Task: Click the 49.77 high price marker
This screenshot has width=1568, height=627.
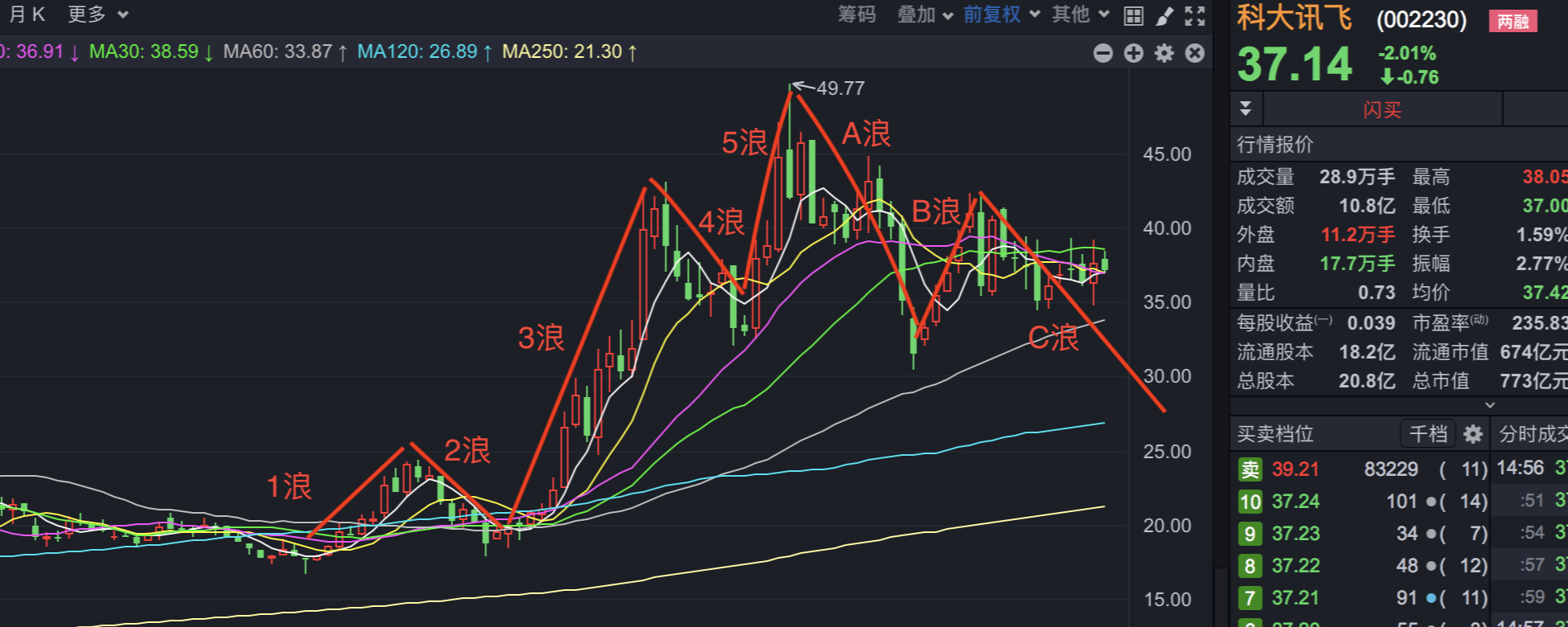Action: 840,88
